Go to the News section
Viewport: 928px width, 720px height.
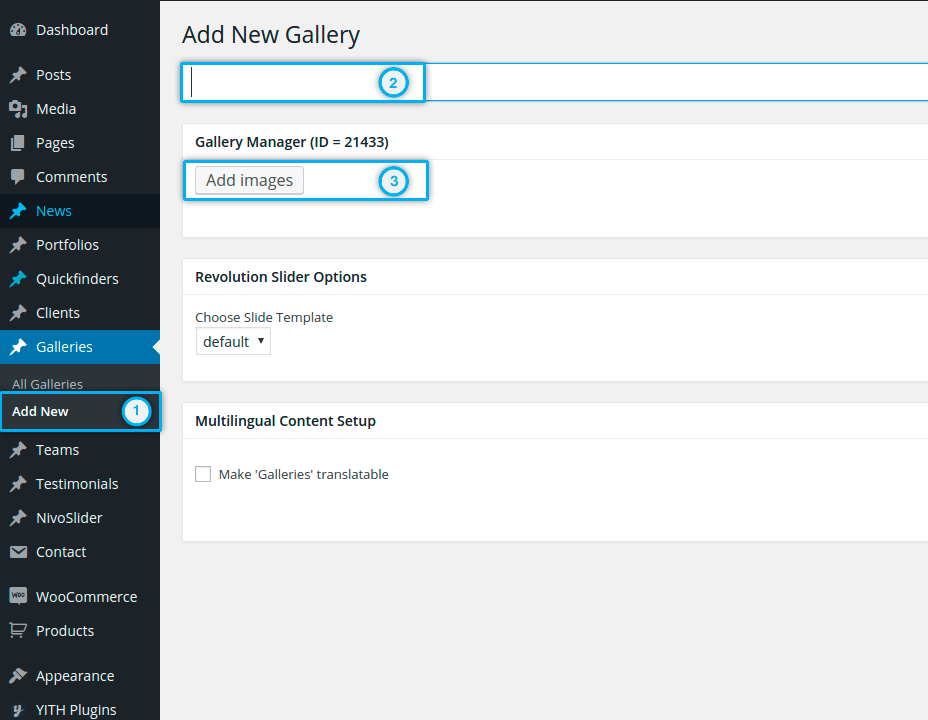[54, 211]
